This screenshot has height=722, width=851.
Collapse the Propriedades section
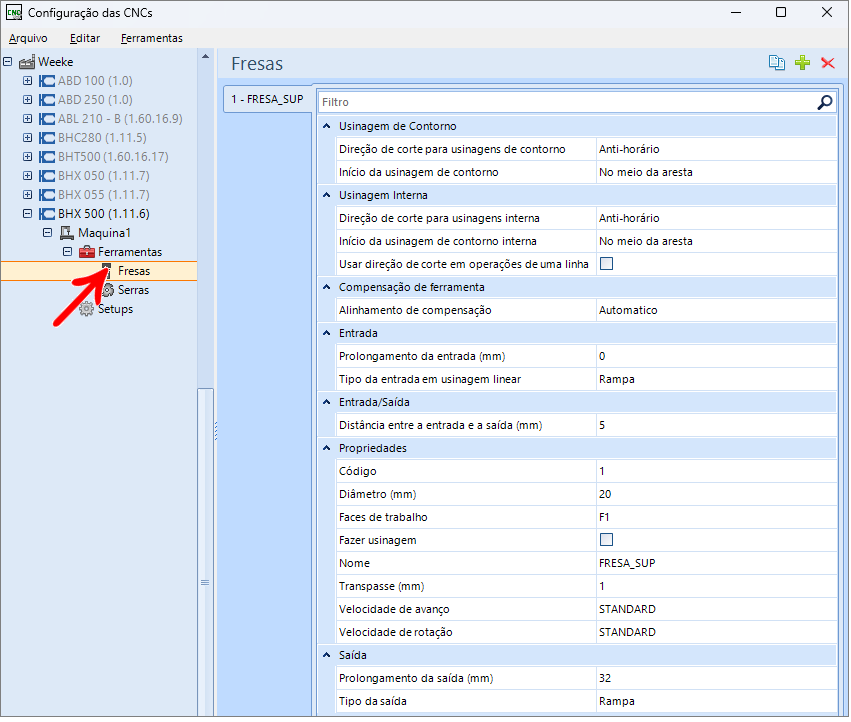point(326,449)
